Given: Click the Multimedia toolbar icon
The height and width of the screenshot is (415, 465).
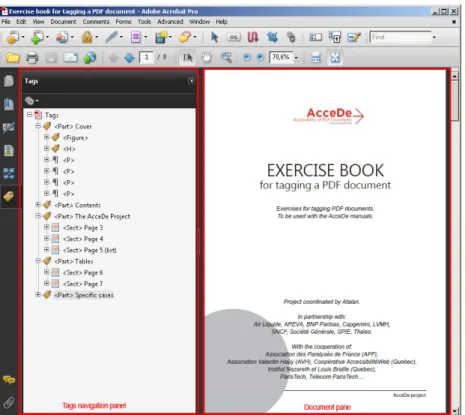Looking at the screenshot, I should (x=161, y=37).
